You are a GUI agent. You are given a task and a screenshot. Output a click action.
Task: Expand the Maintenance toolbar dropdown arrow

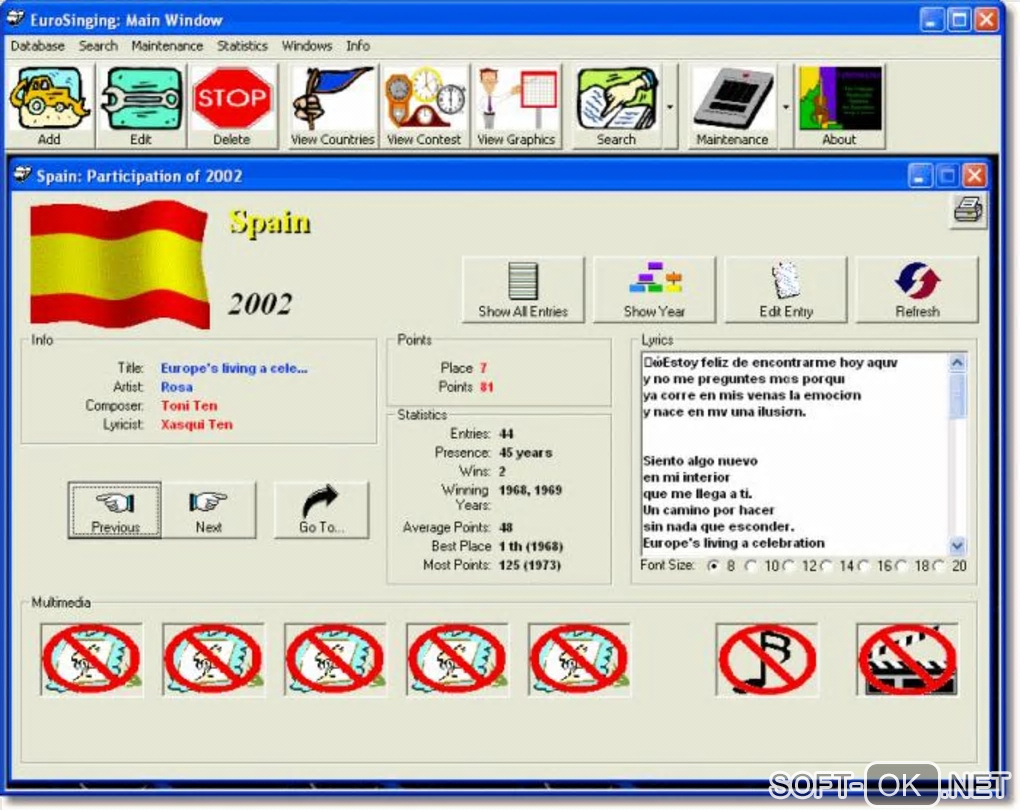pos(785,106)
